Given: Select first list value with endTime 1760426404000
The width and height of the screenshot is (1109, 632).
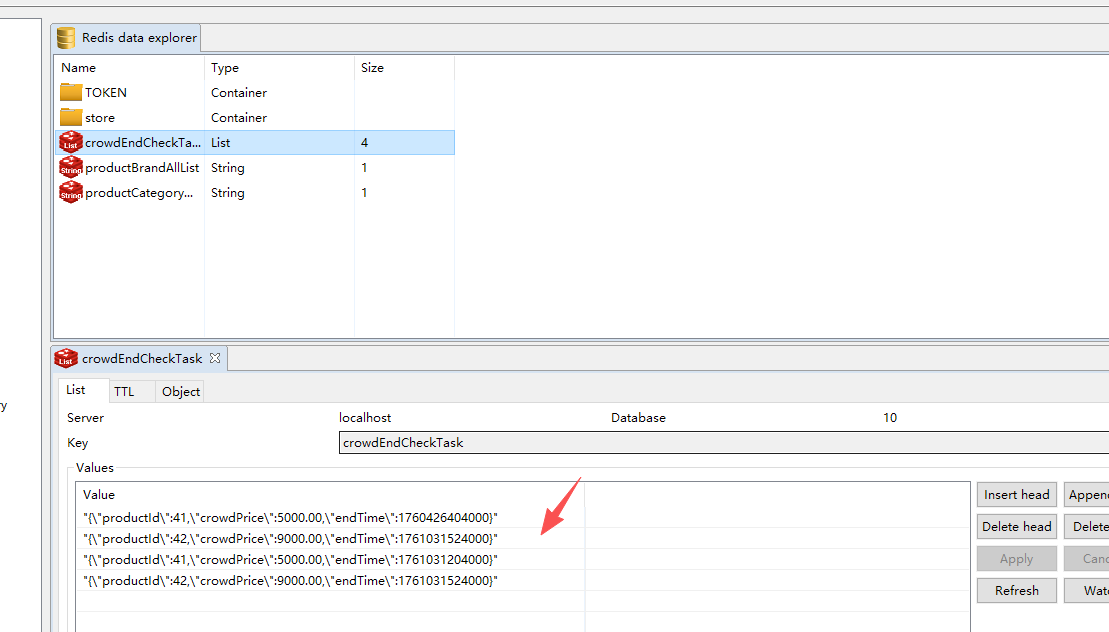Looking at the screenshot, I should point(290,517).
